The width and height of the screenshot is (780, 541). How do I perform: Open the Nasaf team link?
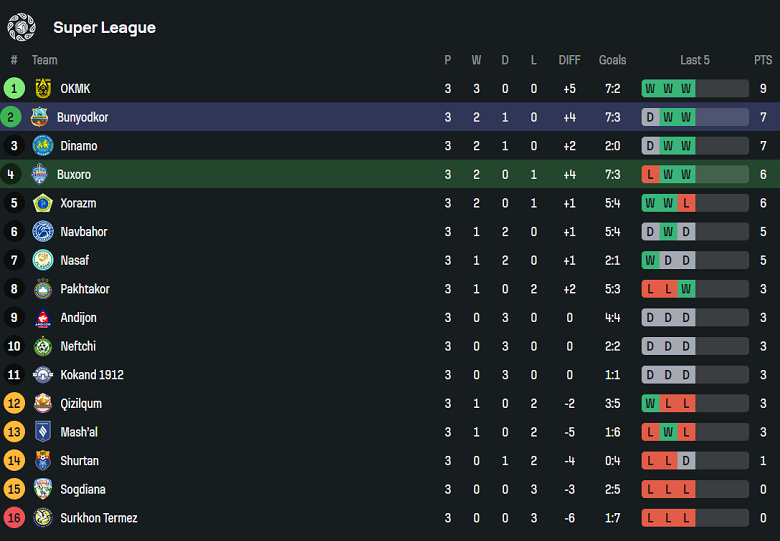(x=74, y=260)
